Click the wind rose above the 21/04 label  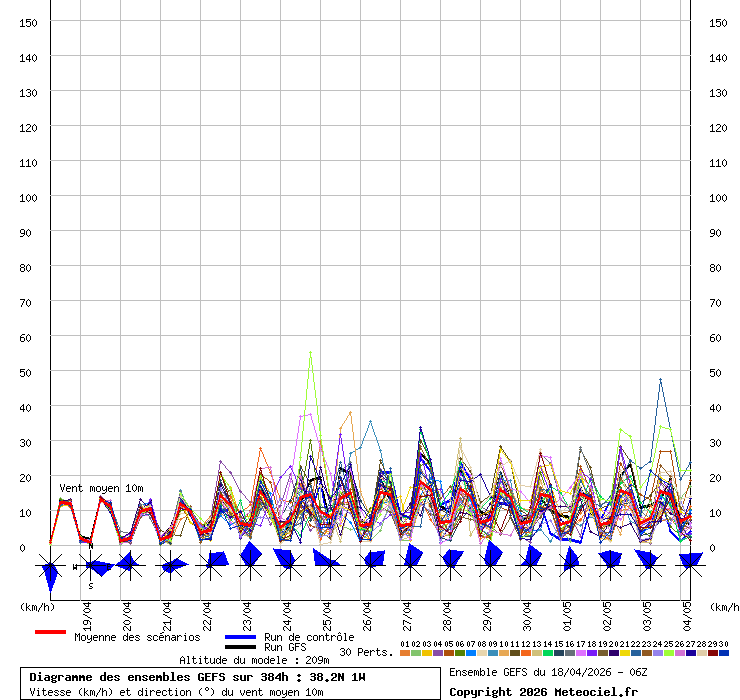click(170, 566)
